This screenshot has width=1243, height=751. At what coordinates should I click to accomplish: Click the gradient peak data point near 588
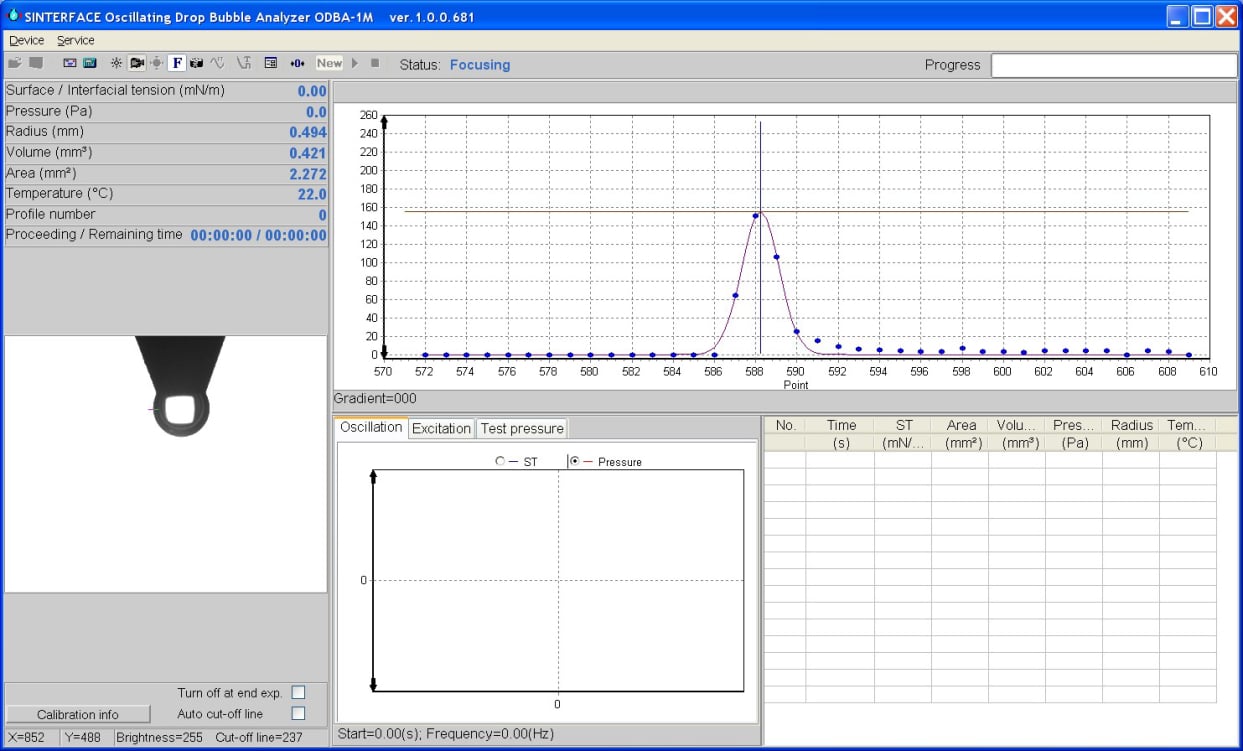coord(755,215)
